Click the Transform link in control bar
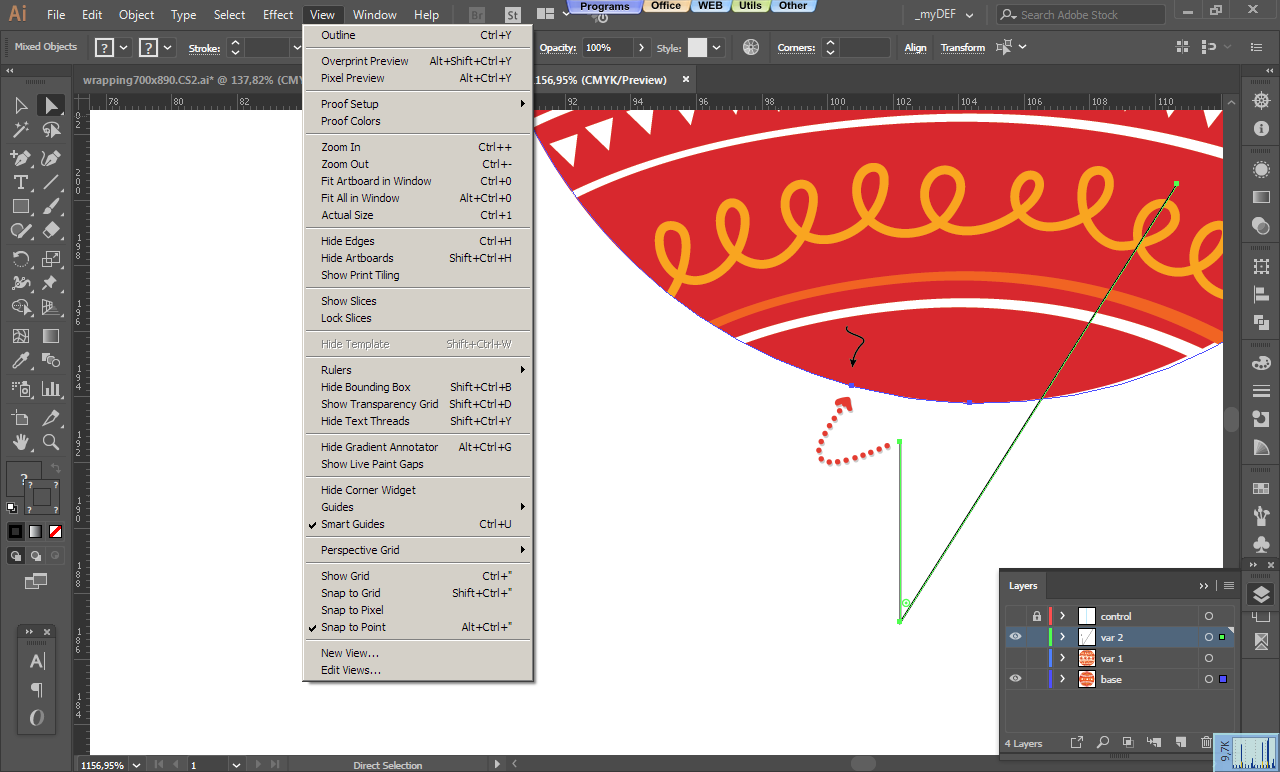The image size is (1280, 772). click(x=962, y=48)
